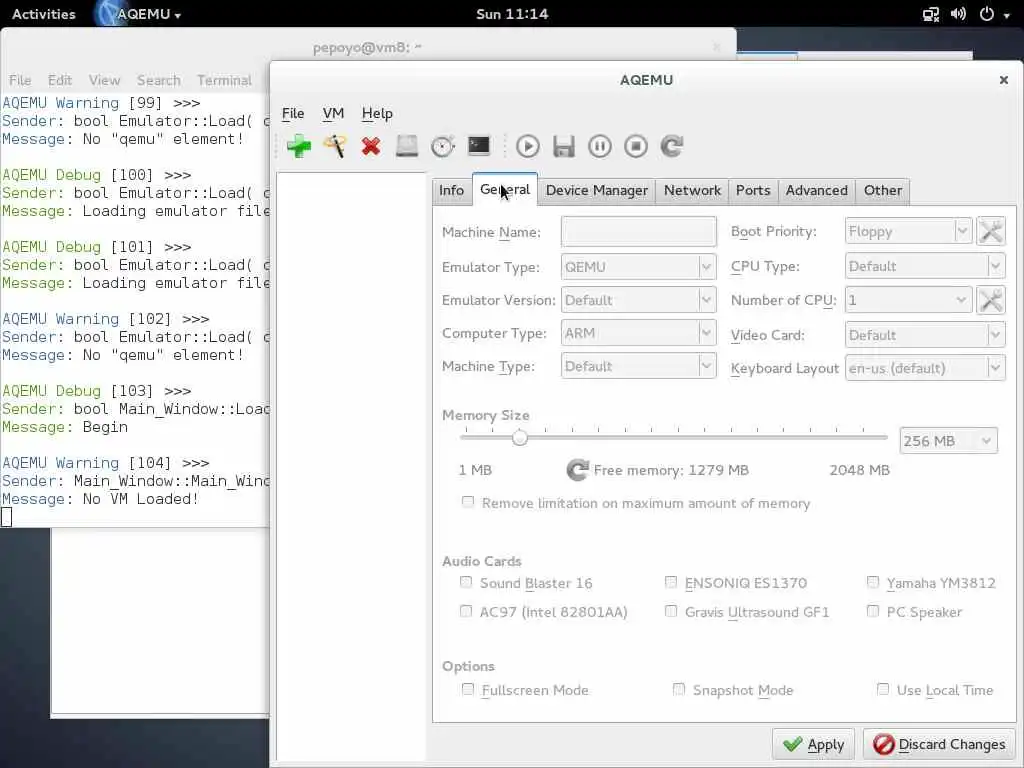
Task: Toggle Use Local Time option
Action: coord(883,689)
